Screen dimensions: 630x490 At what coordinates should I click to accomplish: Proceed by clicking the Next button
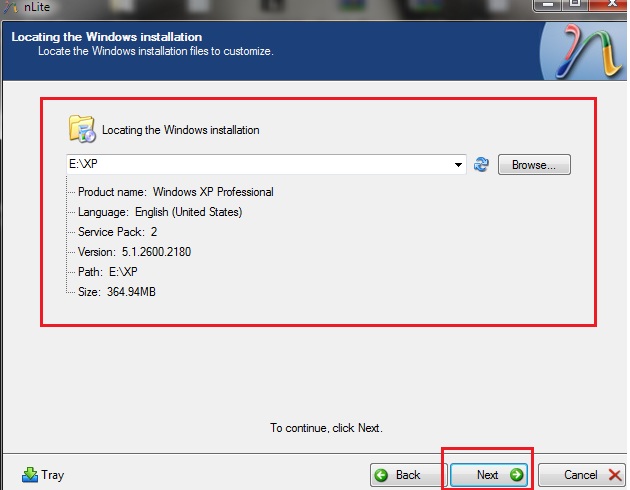tap(490, 475)
